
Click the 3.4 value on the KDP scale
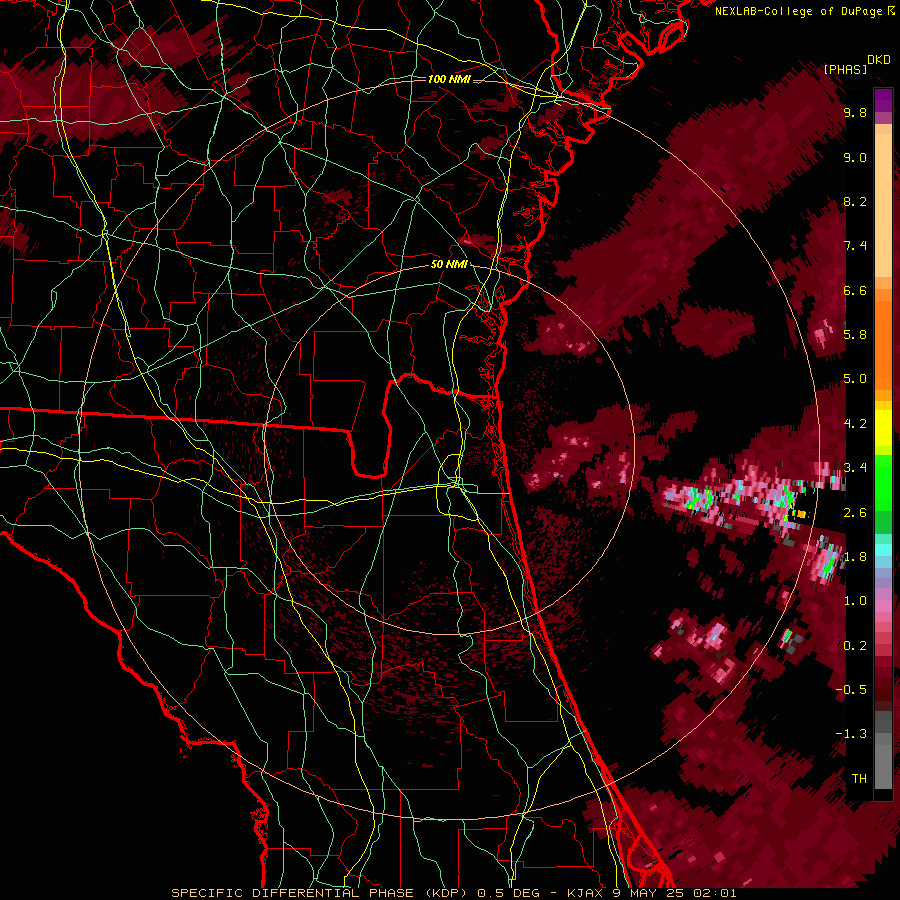pos(855,468)
